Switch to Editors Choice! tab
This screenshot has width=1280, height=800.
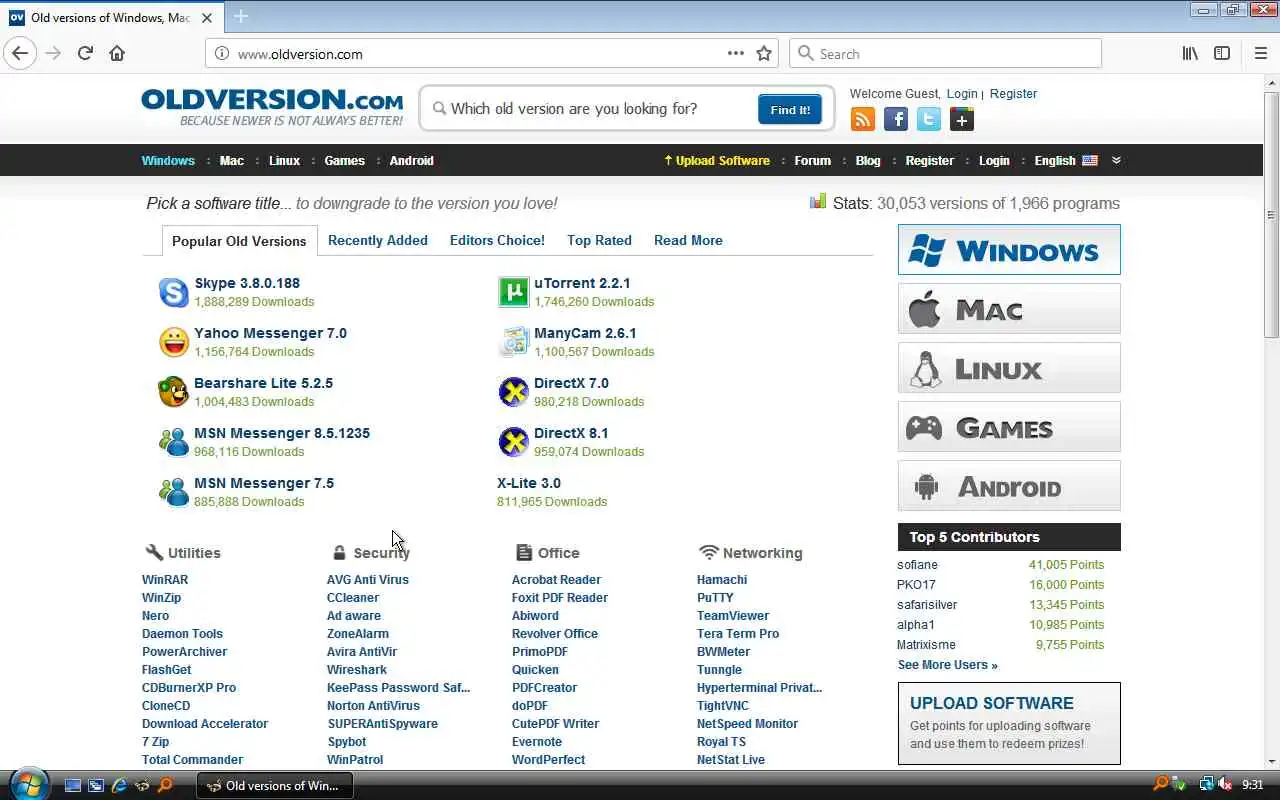point(497,240)
